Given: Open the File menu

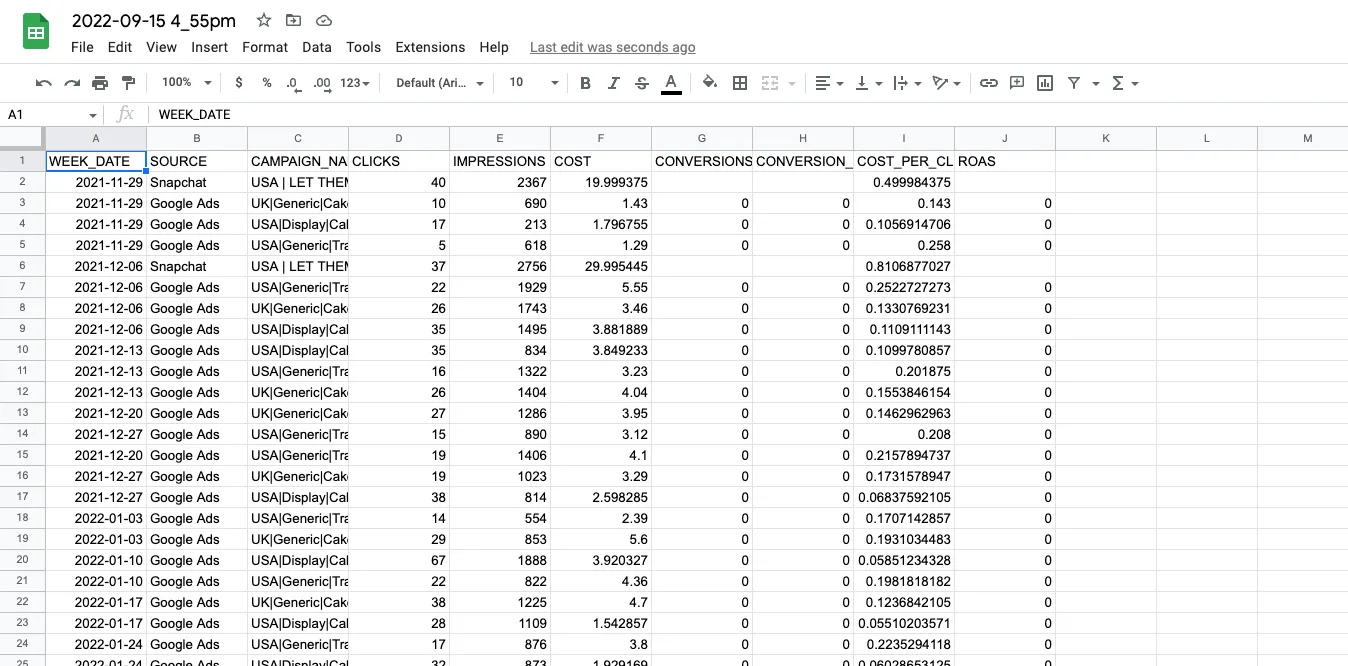Looking at the screenshot, I should 82,47.
